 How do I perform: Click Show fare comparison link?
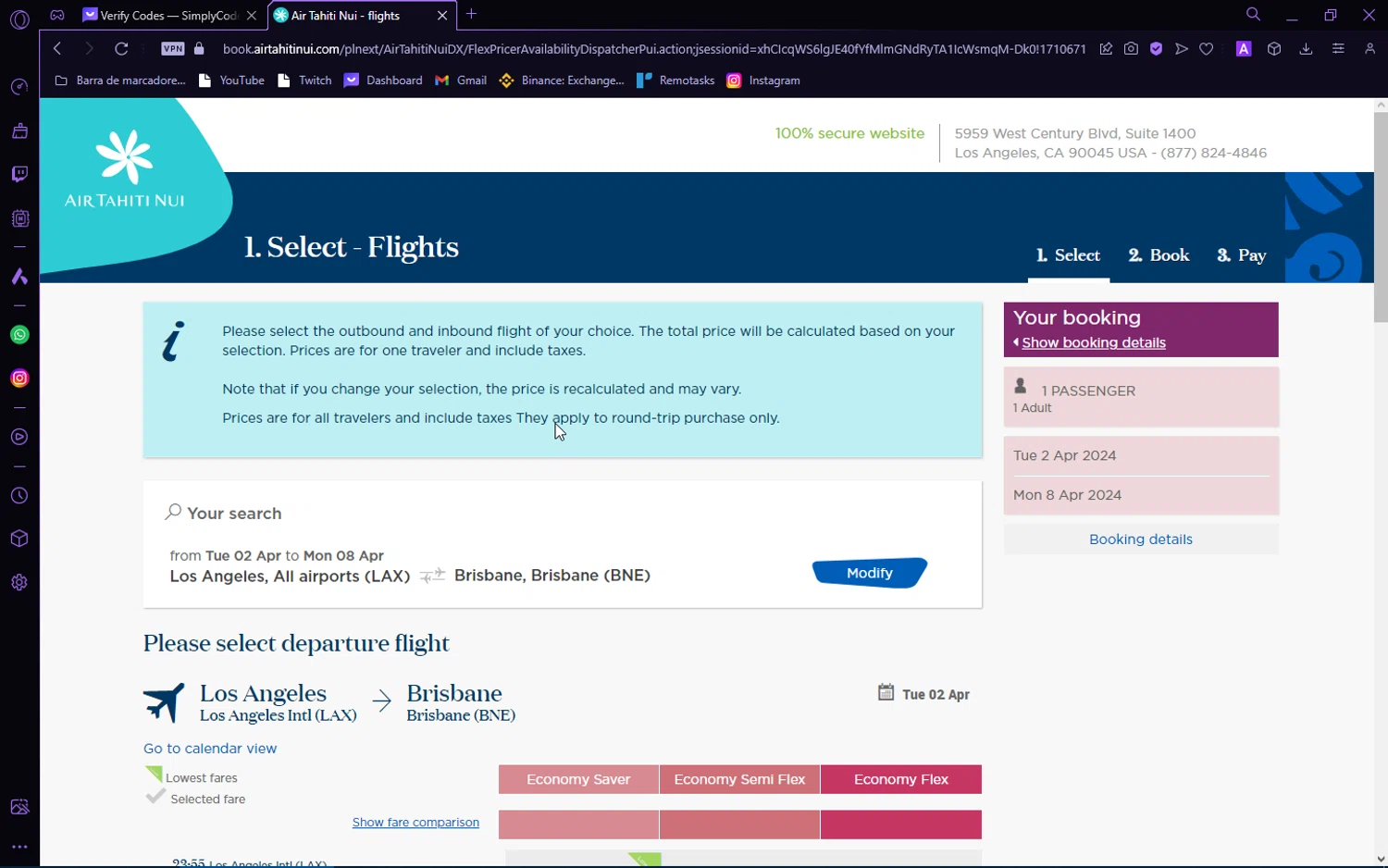pyautogui.click(x=415, y=823)
